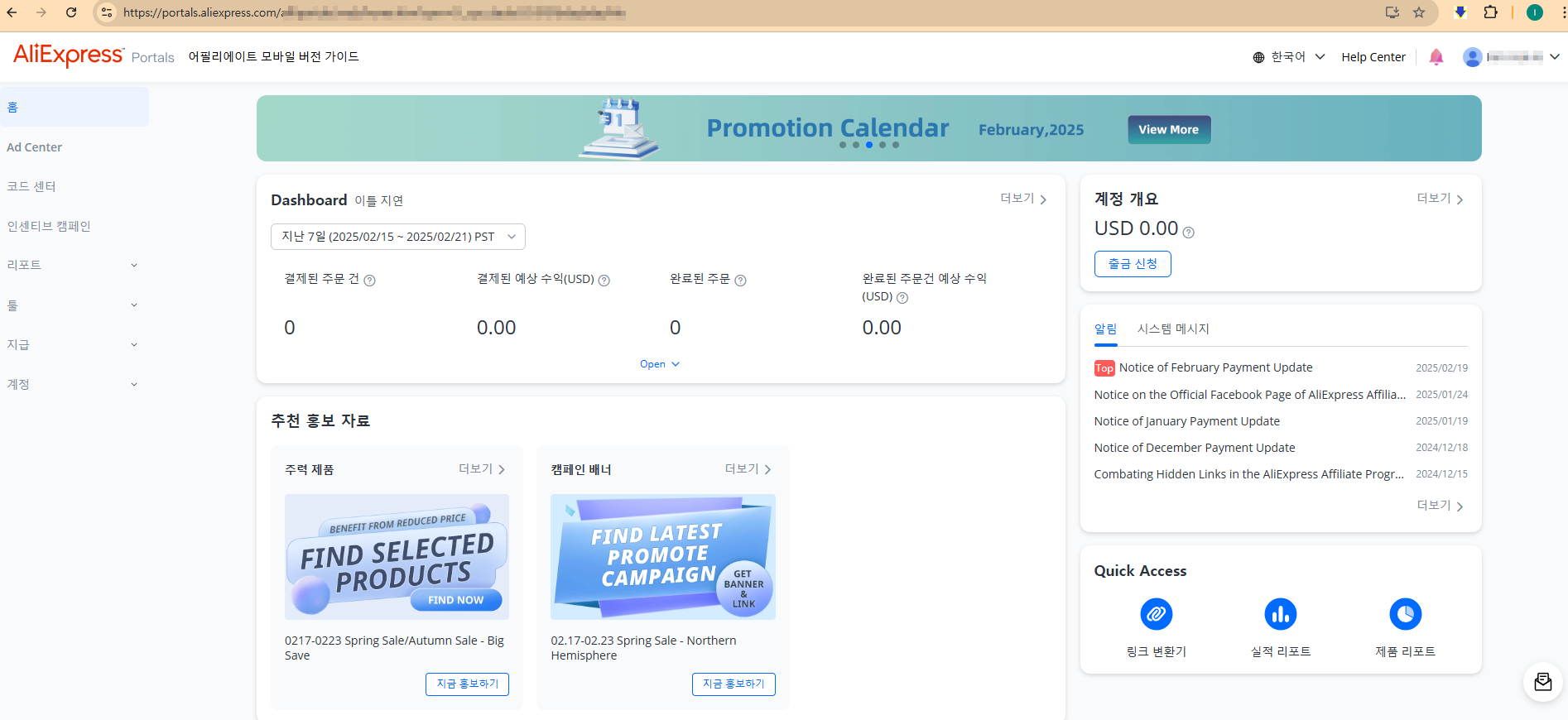Image resolution: width=1568 pixels, height=720 pixels.
Task: Open user account dropdown arrow
Action: tap(1555, 57)
